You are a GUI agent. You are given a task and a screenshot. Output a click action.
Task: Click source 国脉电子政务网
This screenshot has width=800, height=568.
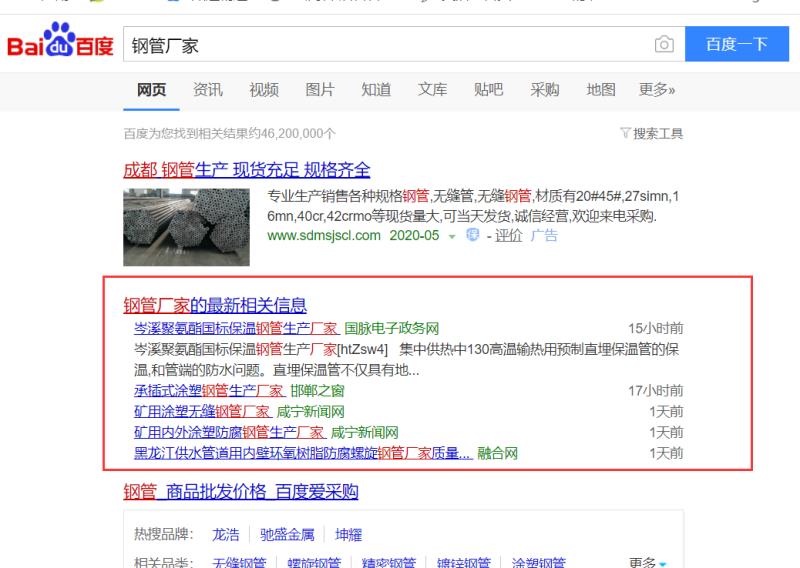(392, 328)
